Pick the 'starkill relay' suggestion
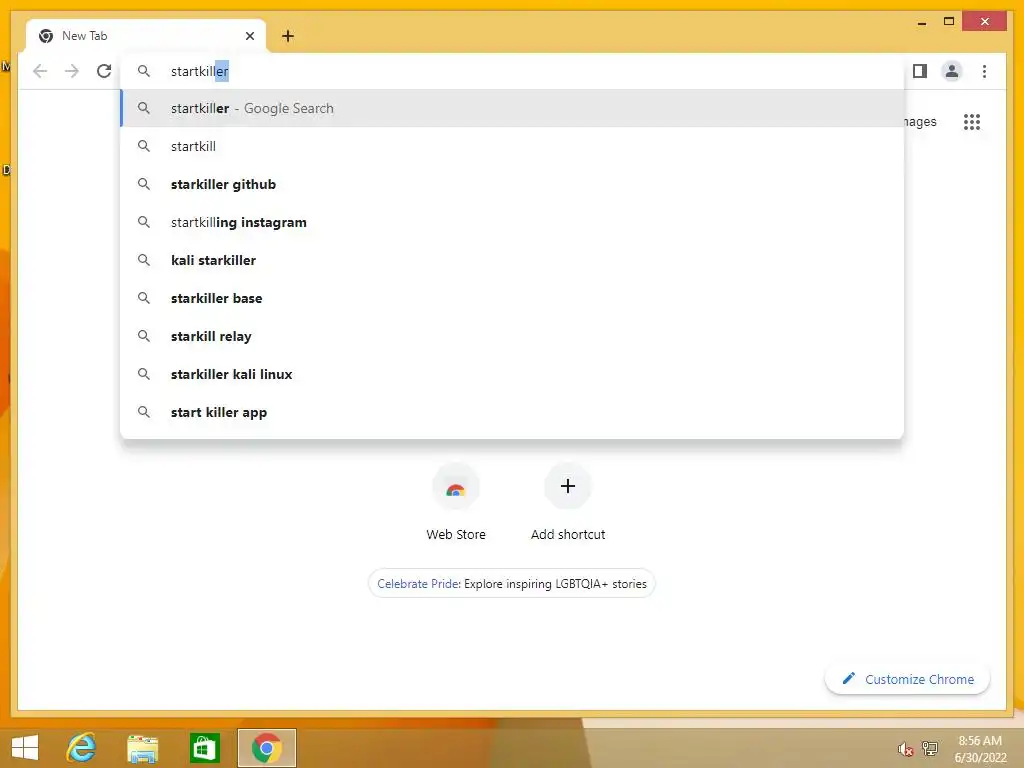1024x768 pixels. (512, 336)
